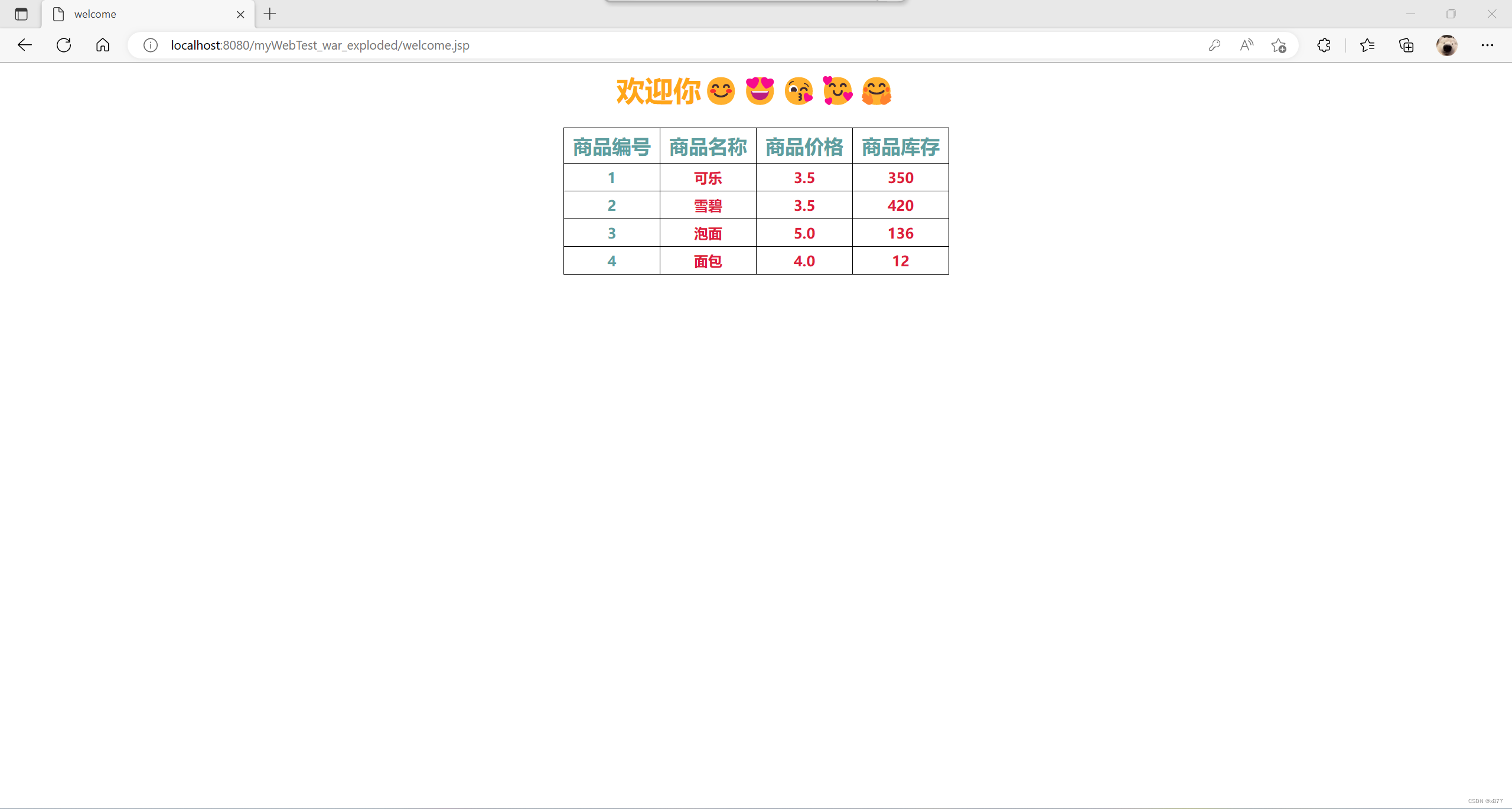Click the 136 stock cell

click(901, 233)
